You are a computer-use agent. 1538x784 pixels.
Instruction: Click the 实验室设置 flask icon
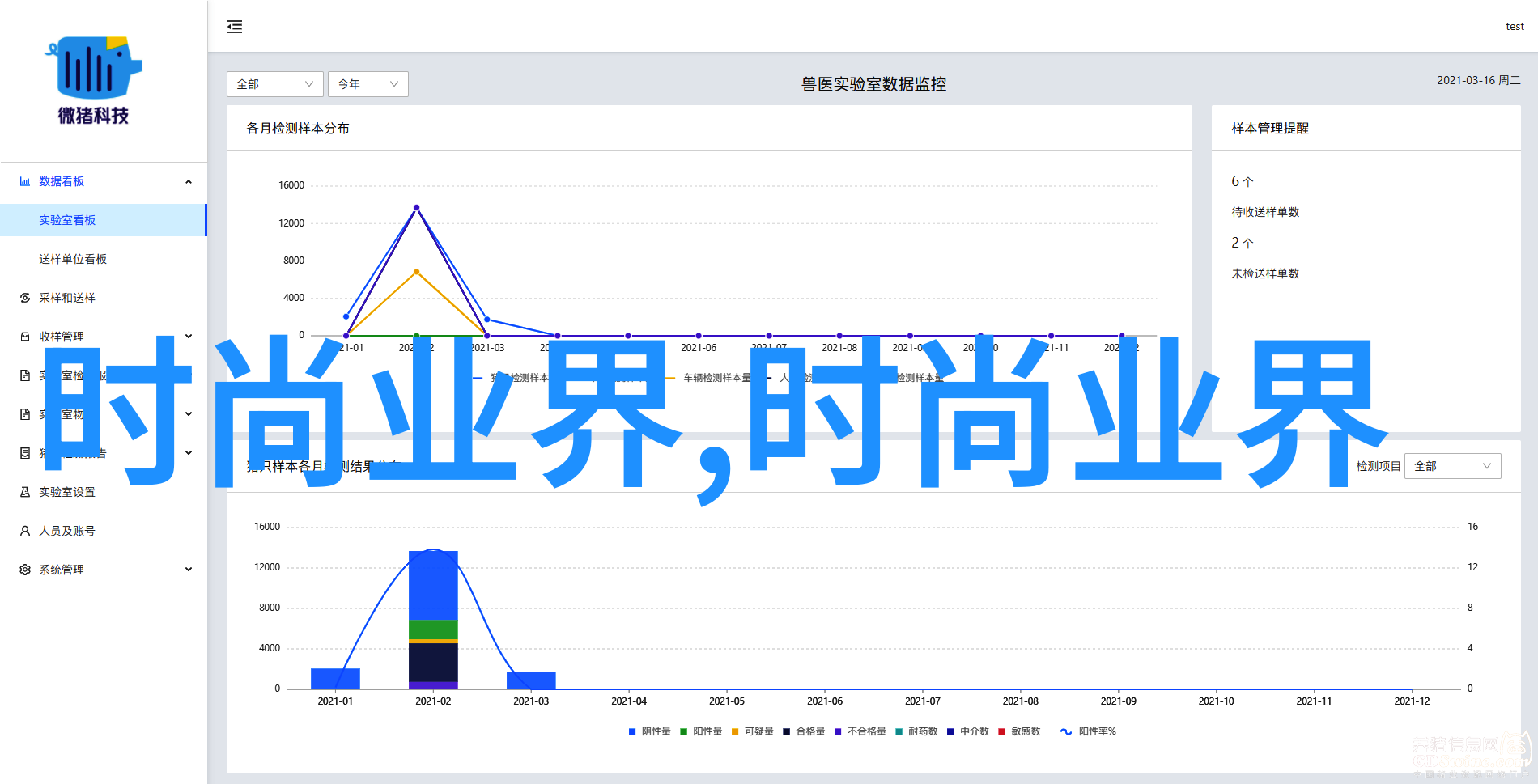point(25,493)
